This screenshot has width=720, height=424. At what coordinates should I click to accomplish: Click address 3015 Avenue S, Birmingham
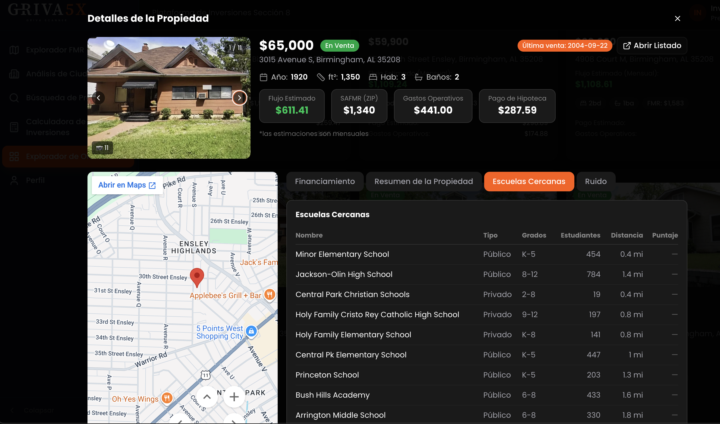click(x=329, y=60)
